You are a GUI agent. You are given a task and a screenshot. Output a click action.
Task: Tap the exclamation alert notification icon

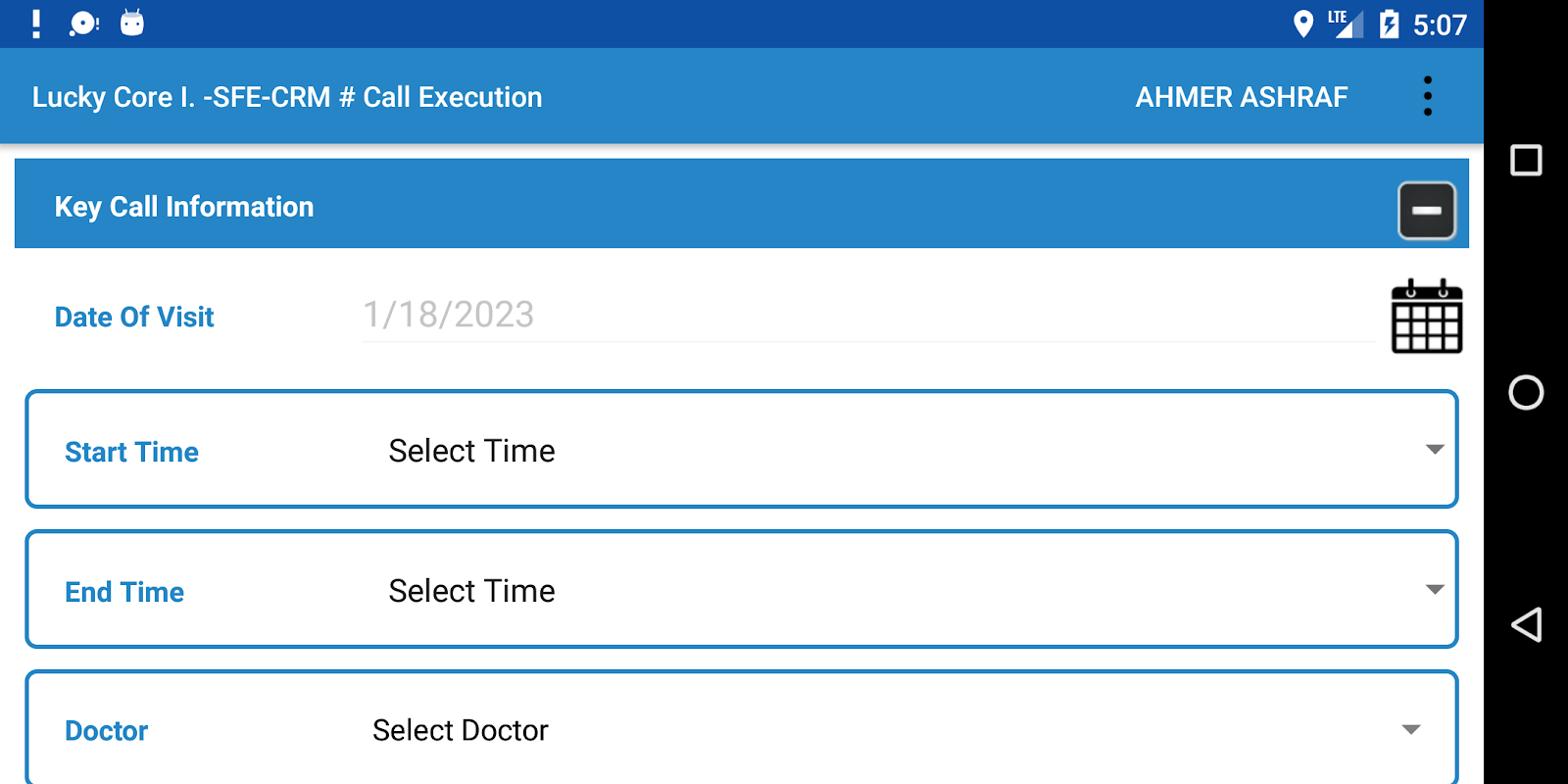pyautogui.click(x=36, y=24)
